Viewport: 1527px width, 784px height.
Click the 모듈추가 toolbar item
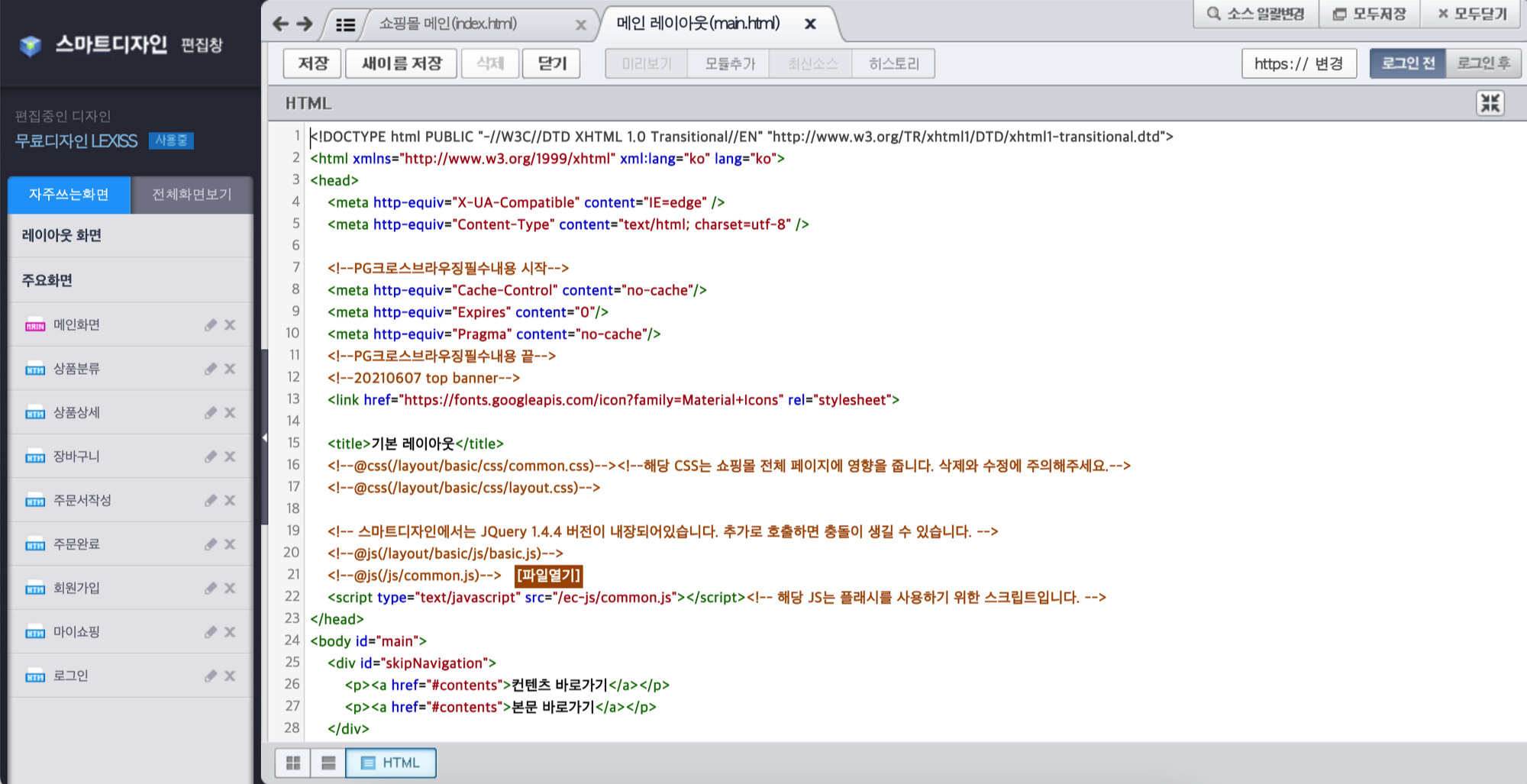pos(729,63)
